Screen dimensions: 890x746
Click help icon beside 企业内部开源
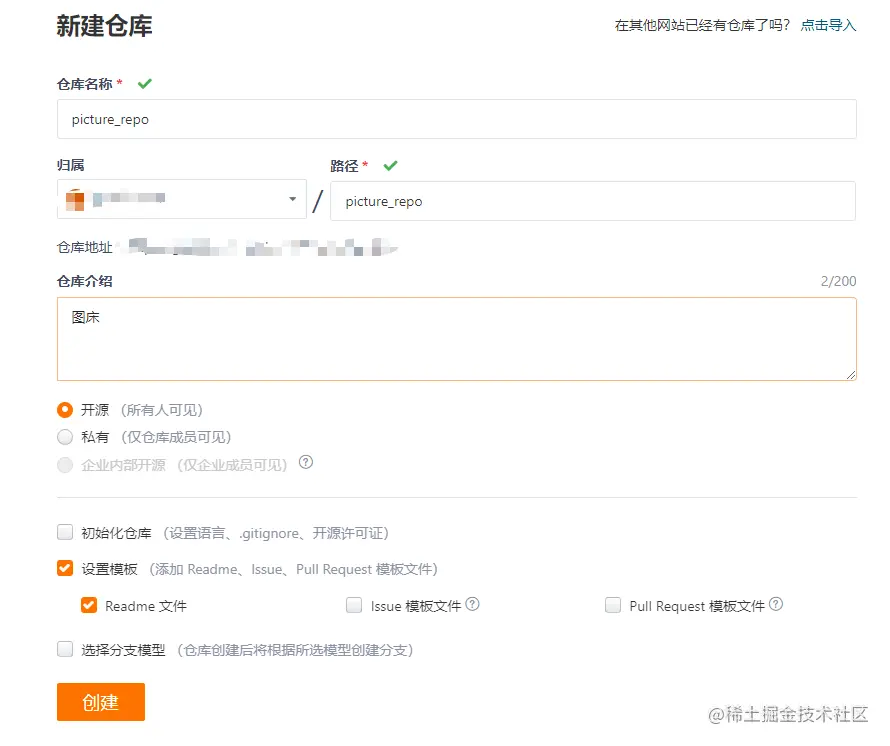click(x=306, y=462)
